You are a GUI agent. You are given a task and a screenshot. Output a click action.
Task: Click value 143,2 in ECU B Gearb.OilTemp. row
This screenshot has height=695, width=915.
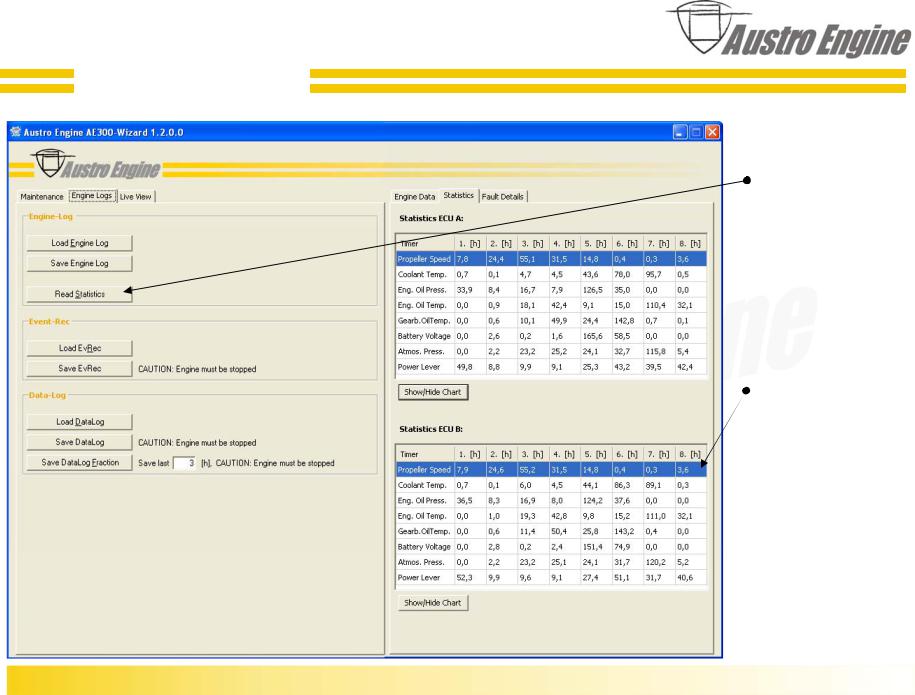pos(624,532)
